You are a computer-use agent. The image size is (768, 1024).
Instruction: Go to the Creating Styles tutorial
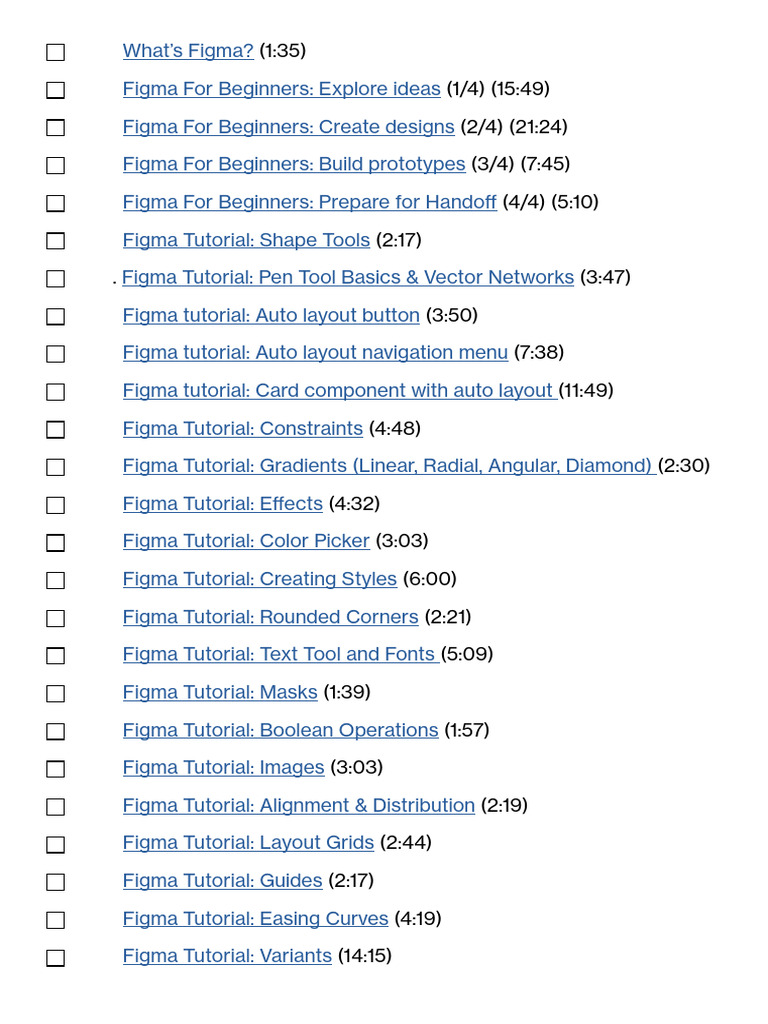[259, 579]
